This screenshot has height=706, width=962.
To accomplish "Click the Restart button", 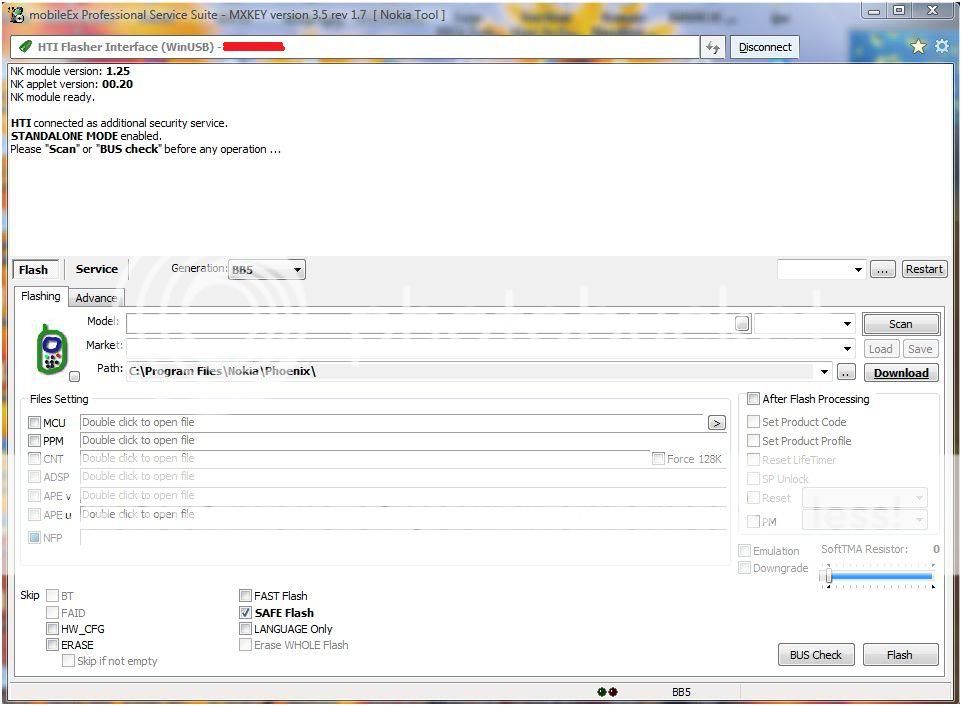I will click(x=924, y=269).
